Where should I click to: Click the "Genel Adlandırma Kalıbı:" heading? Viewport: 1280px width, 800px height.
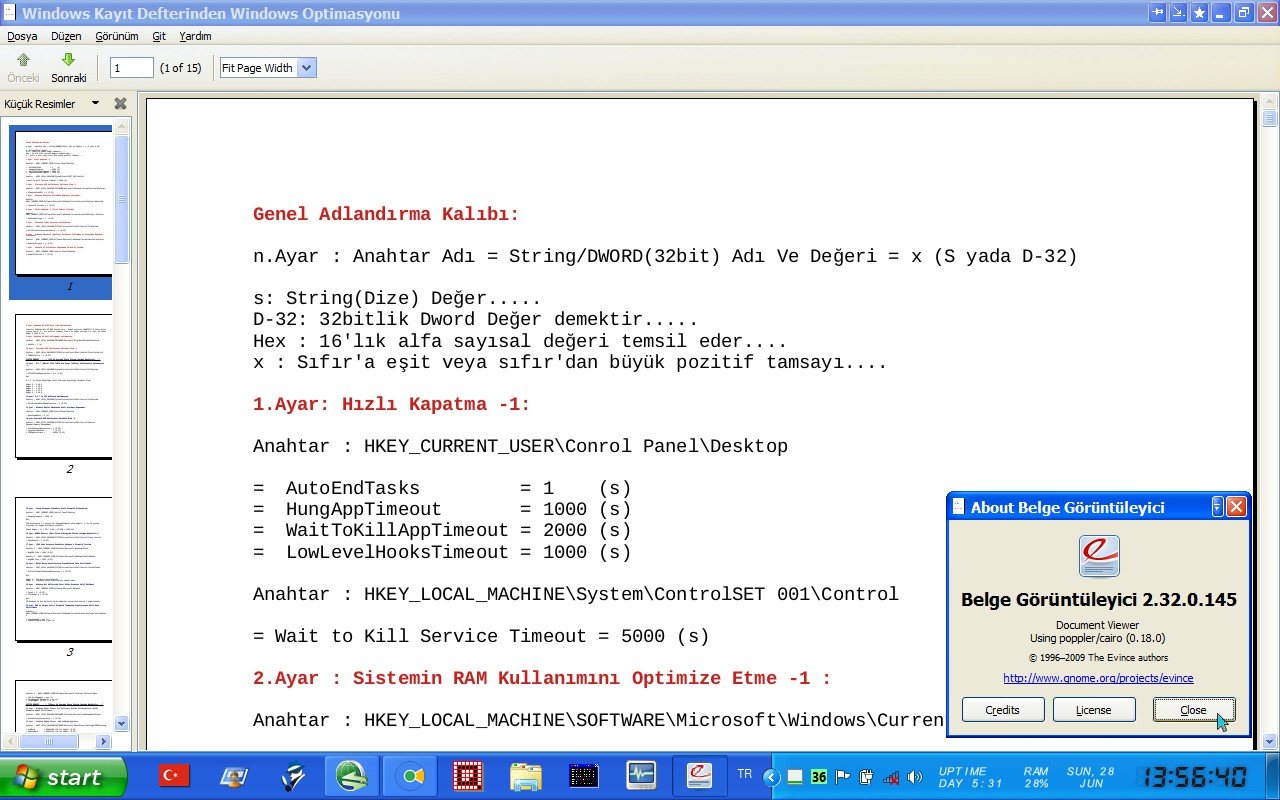387,214
